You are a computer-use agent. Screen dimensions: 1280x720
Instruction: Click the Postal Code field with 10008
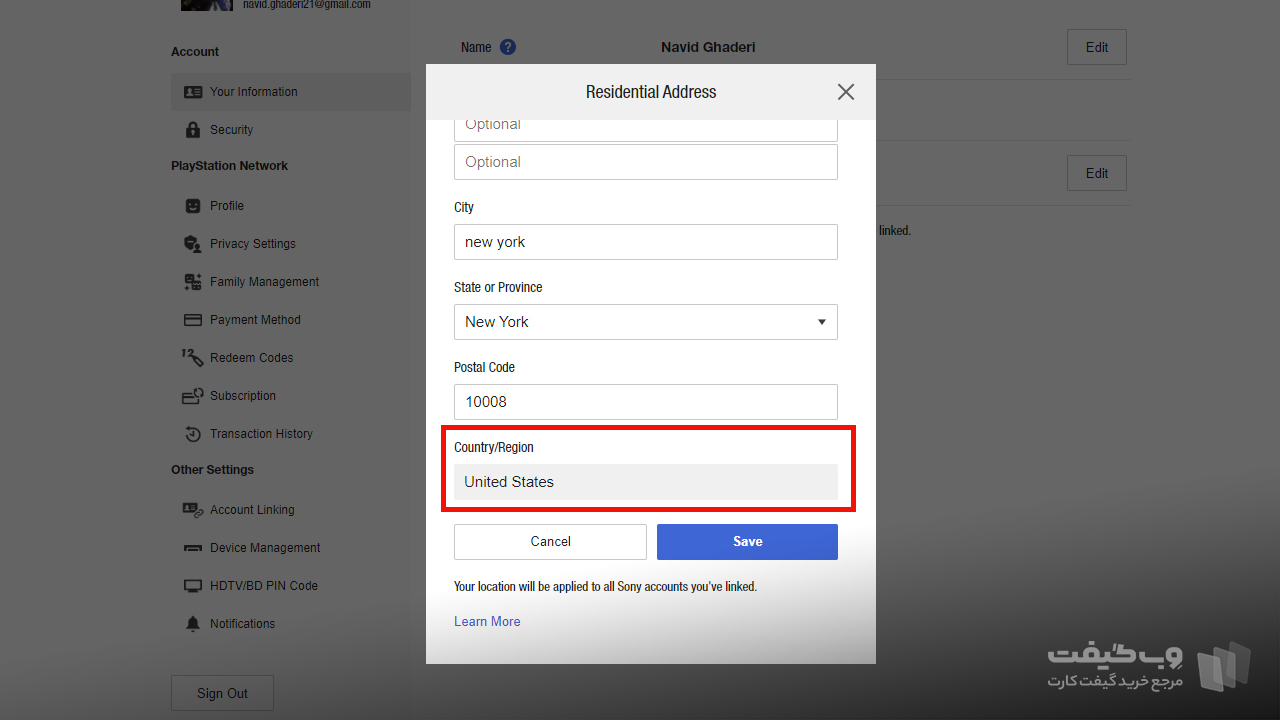646,402
